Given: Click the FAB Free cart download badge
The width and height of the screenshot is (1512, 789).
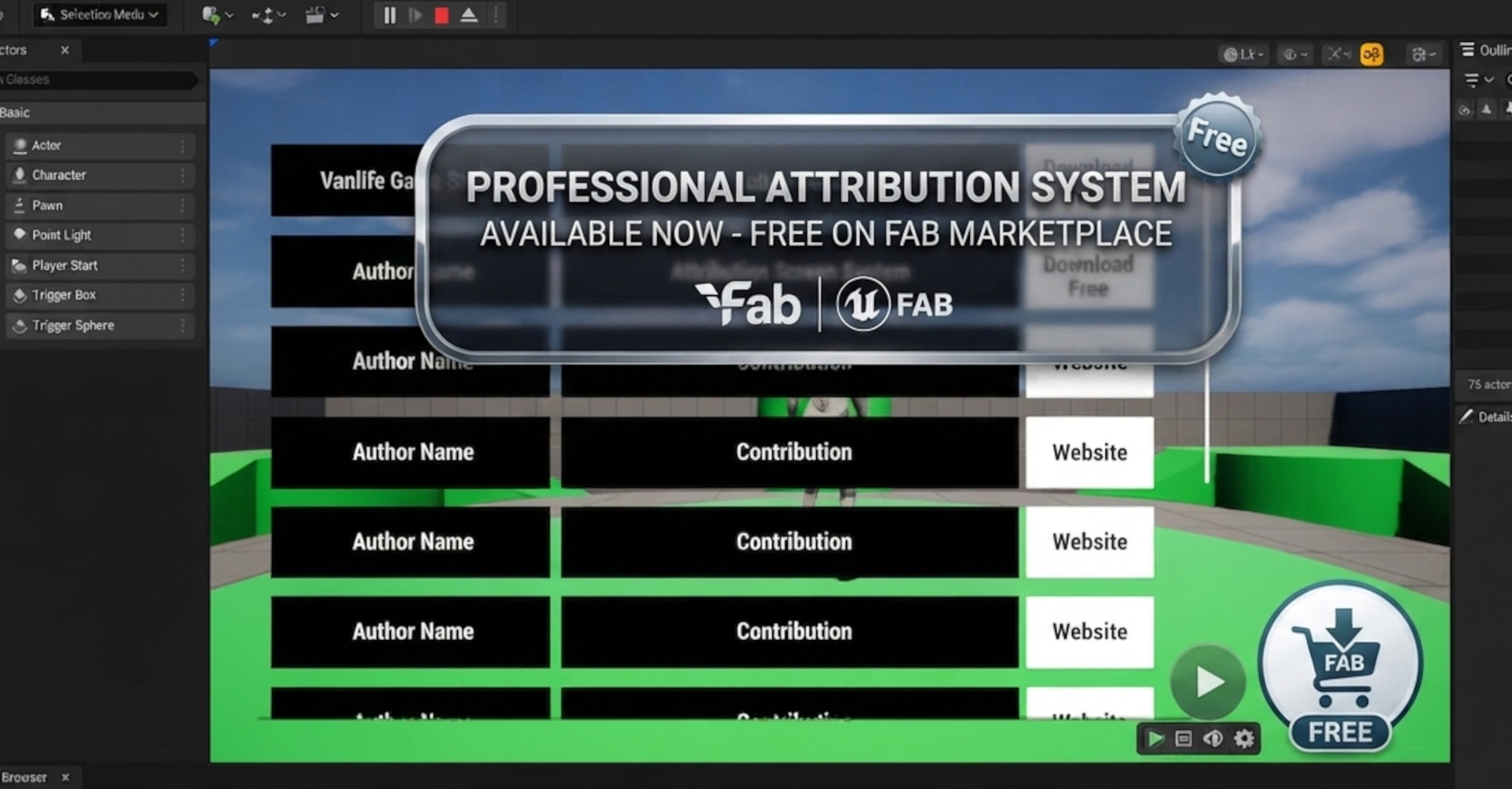Looking at the screenshot, I should 1340,666.
